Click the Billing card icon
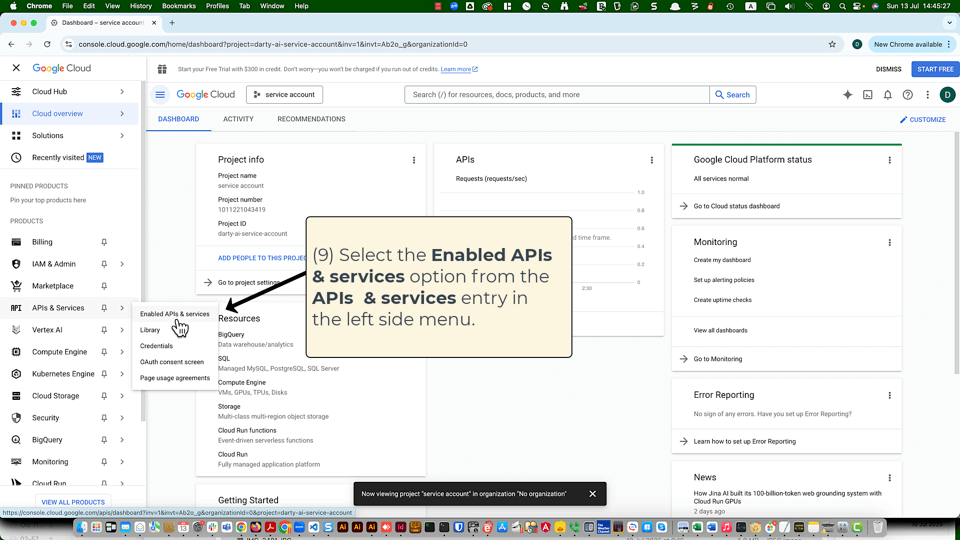The width and height of the screenshot is (960, 540). coord(17,242)
